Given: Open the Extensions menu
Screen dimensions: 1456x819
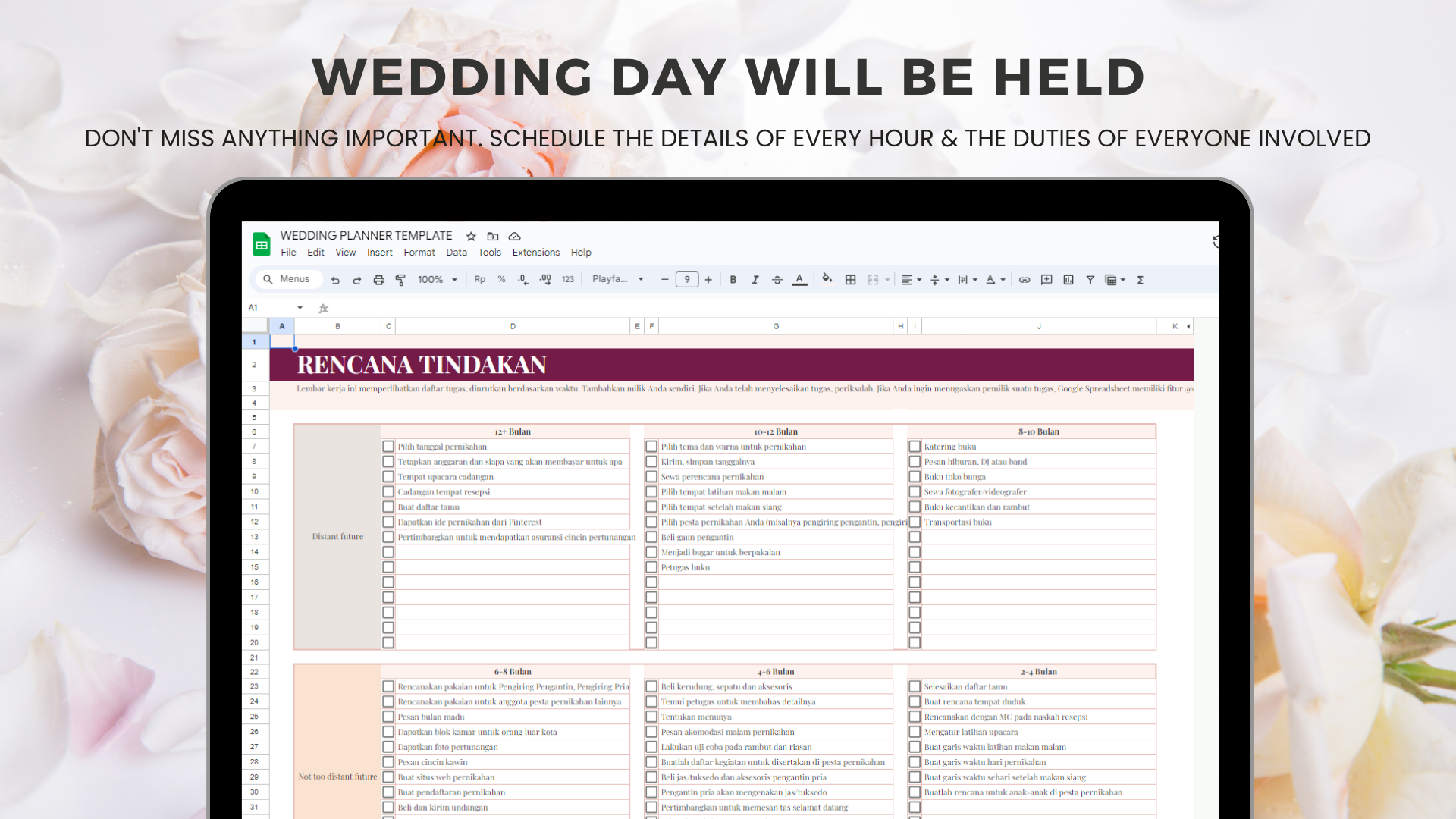Looking at the screenshot, I should click(x=535, y=253).
